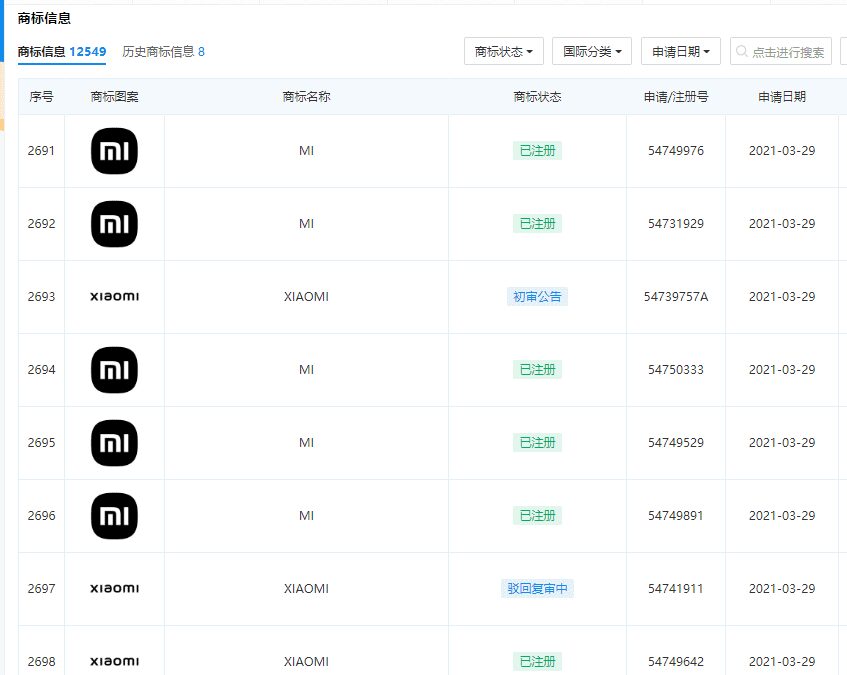Image resolution: width=847 pixels, height=675 pixels.
Task: Select registration number 54749976
Action: click(x=676, y=151)
